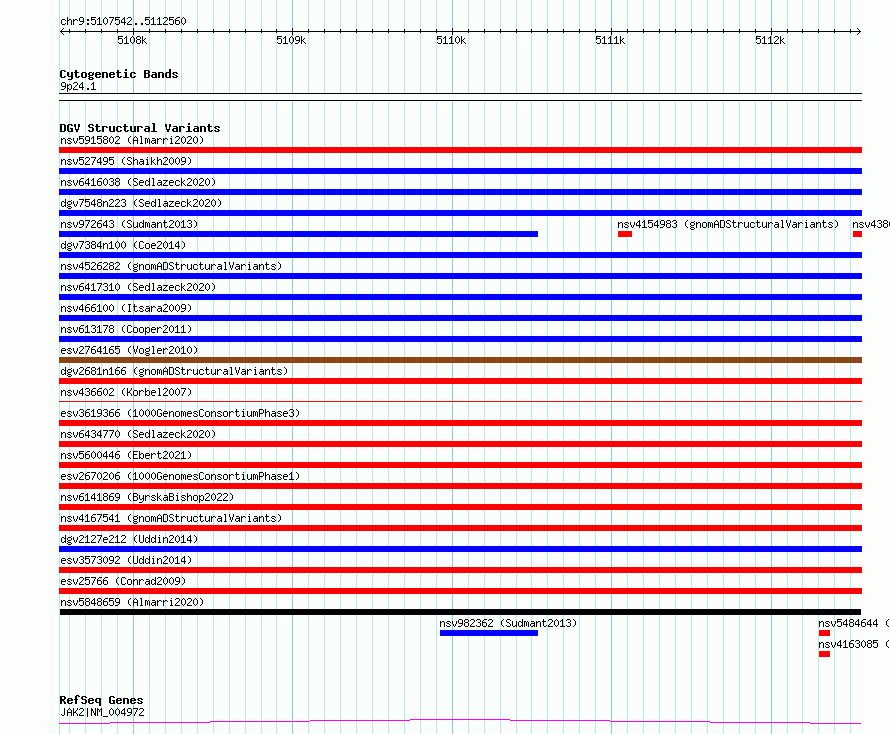Select the 9p24.1 band label
Screen dimensions: 890x734
[x=78, y=87]
